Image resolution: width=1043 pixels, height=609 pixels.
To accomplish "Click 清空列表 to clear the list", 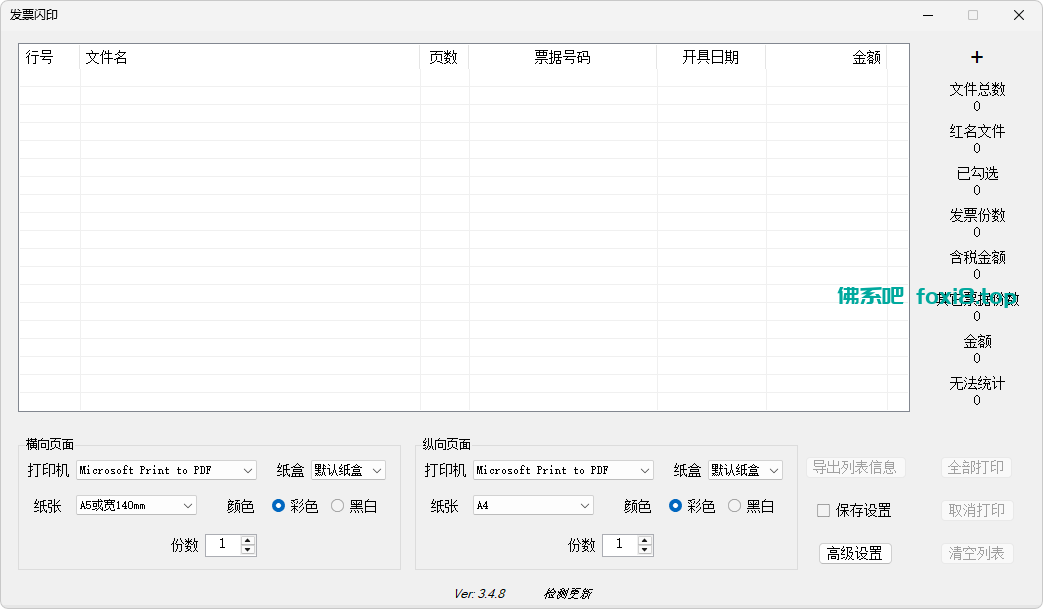I will click(977, 553).
